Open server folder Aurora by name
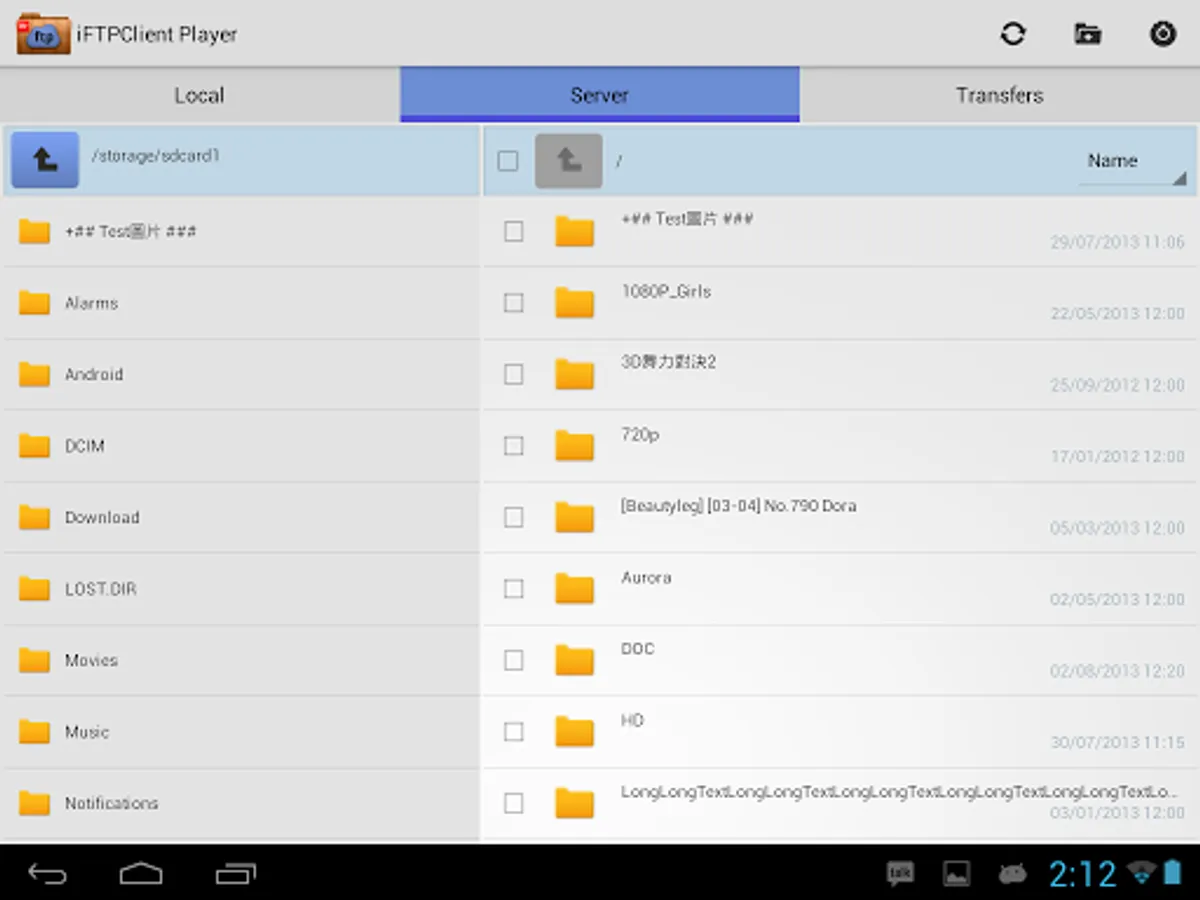The height and width of the screenshot is (900, 1200). (x=646, y=577)
